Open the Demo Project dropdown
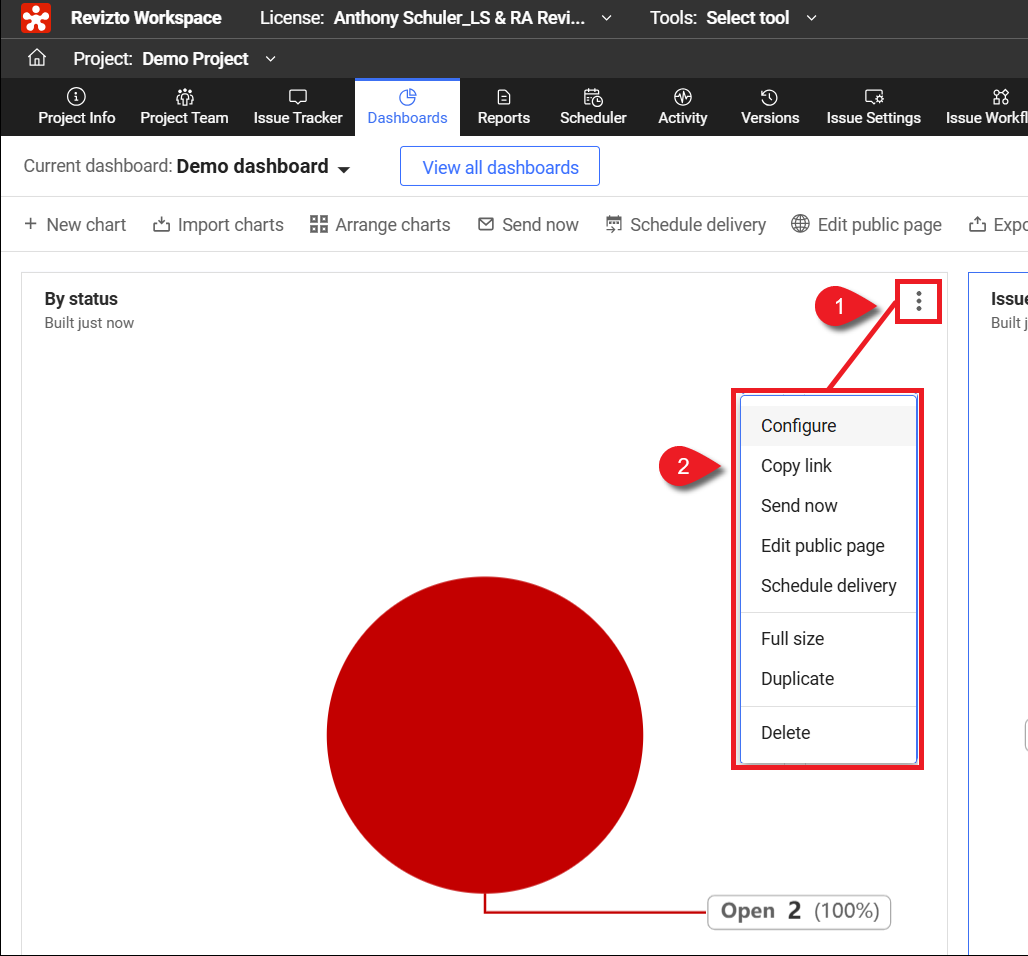Screen dimensions: 1028x956 [x=175, y=59]
